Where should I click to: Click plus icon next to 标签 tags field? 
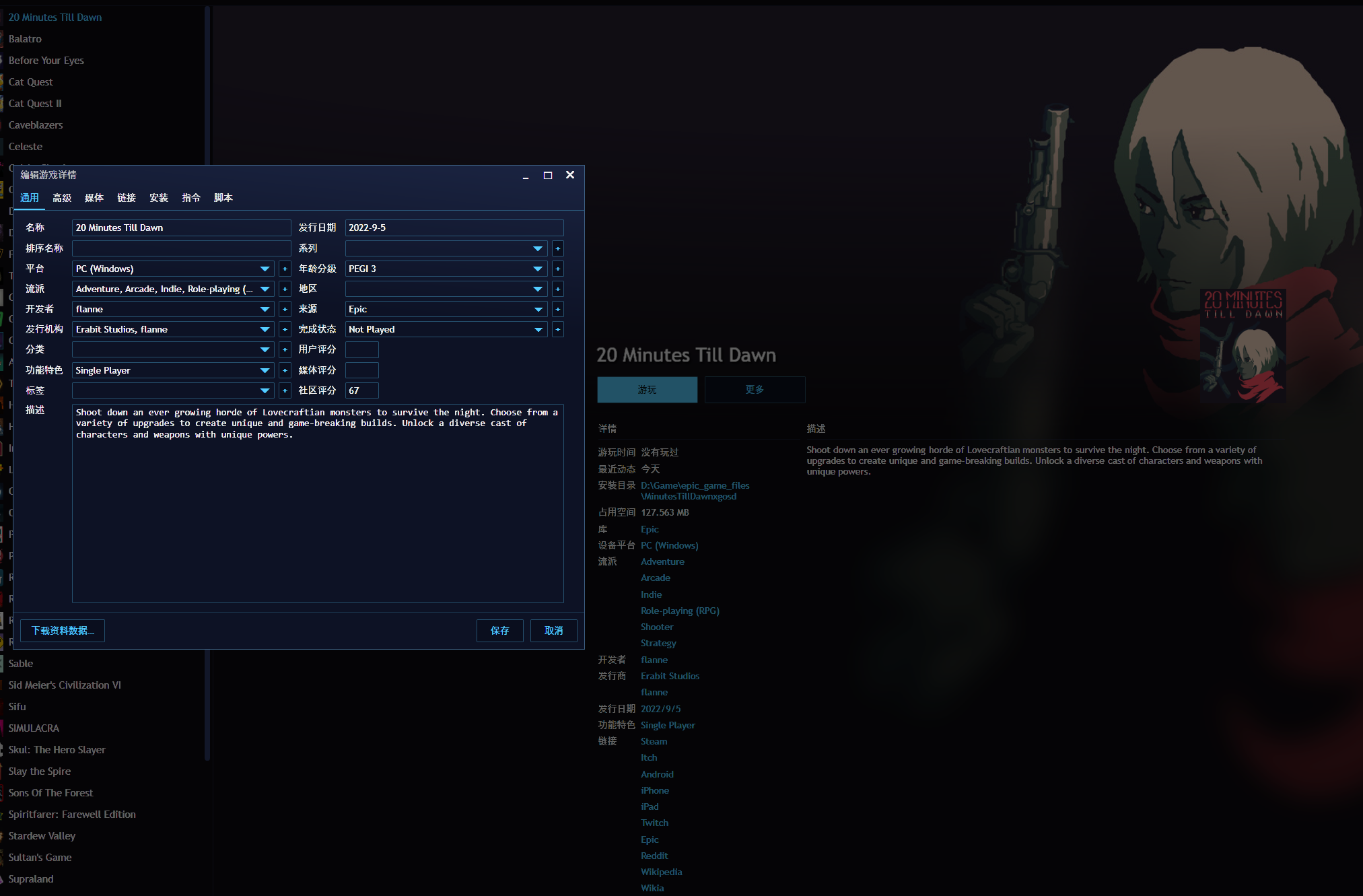click(285, 390)
